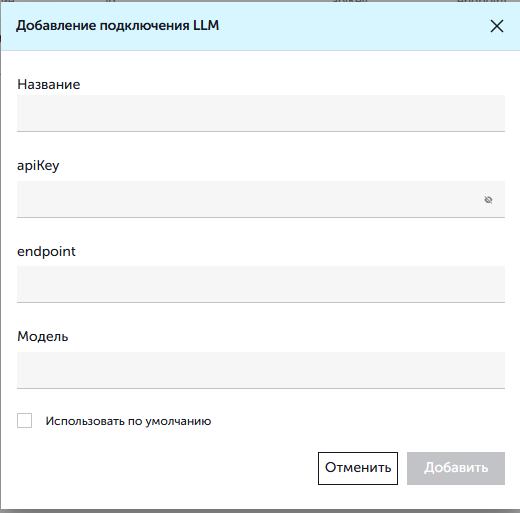Click the underline beneath the Название field
This screenshot has height=513, width=520.
(x=261, y=131)
